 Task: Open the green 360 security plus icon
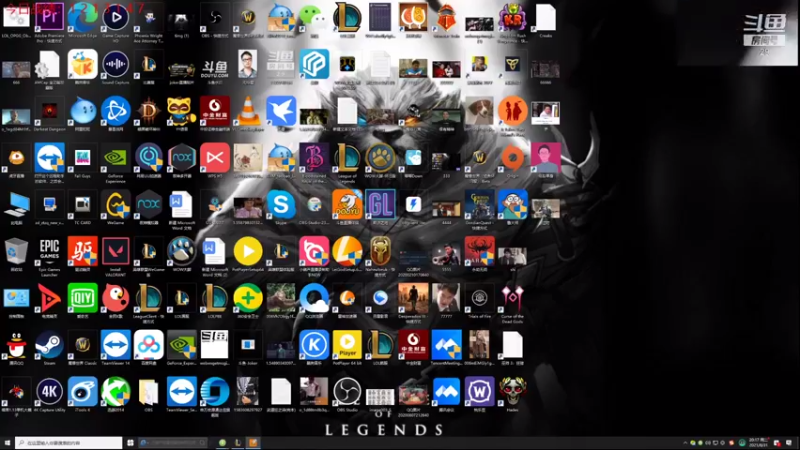[248, 298]
